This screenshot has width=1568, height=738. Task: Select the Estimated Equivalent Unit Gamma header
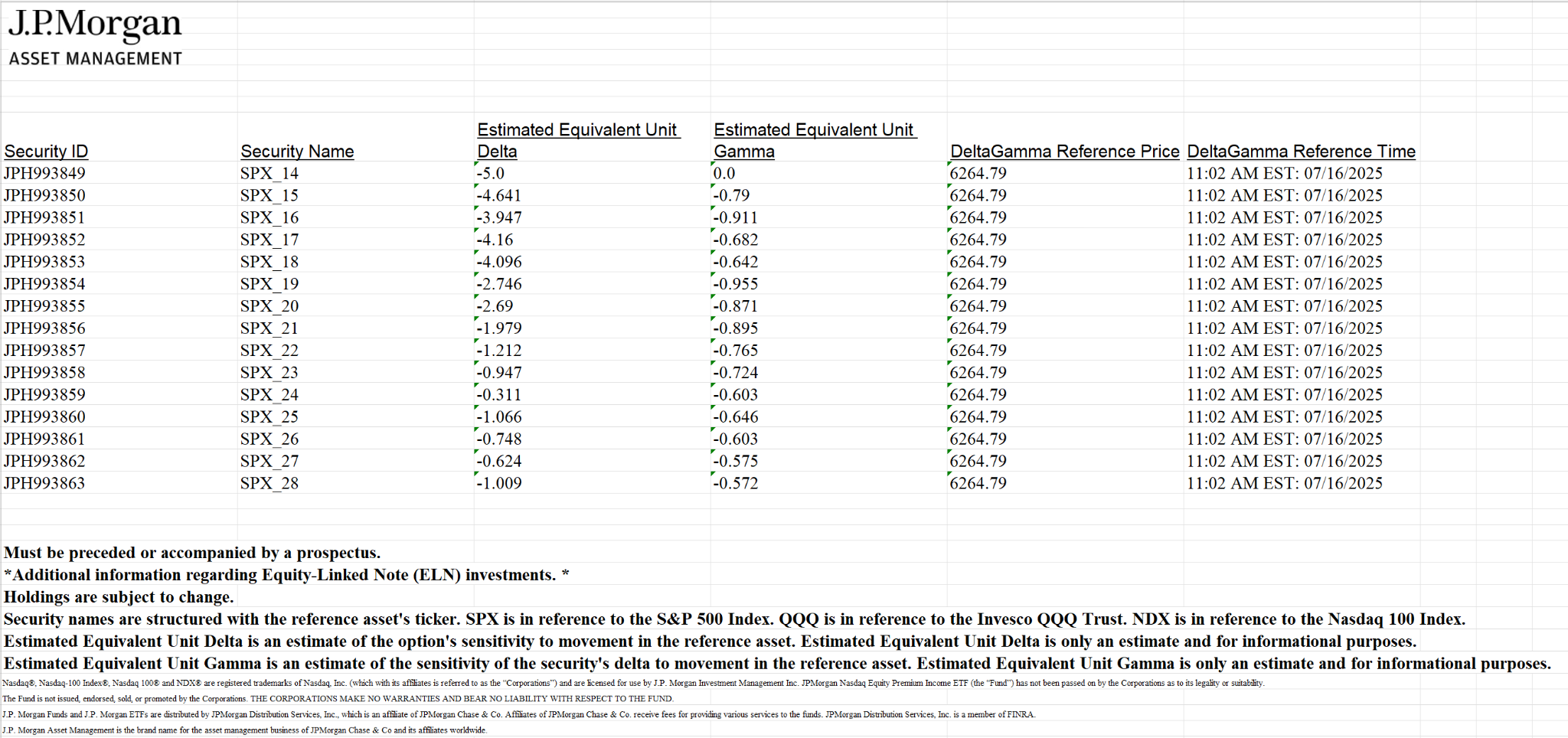(x=815, y=141)
